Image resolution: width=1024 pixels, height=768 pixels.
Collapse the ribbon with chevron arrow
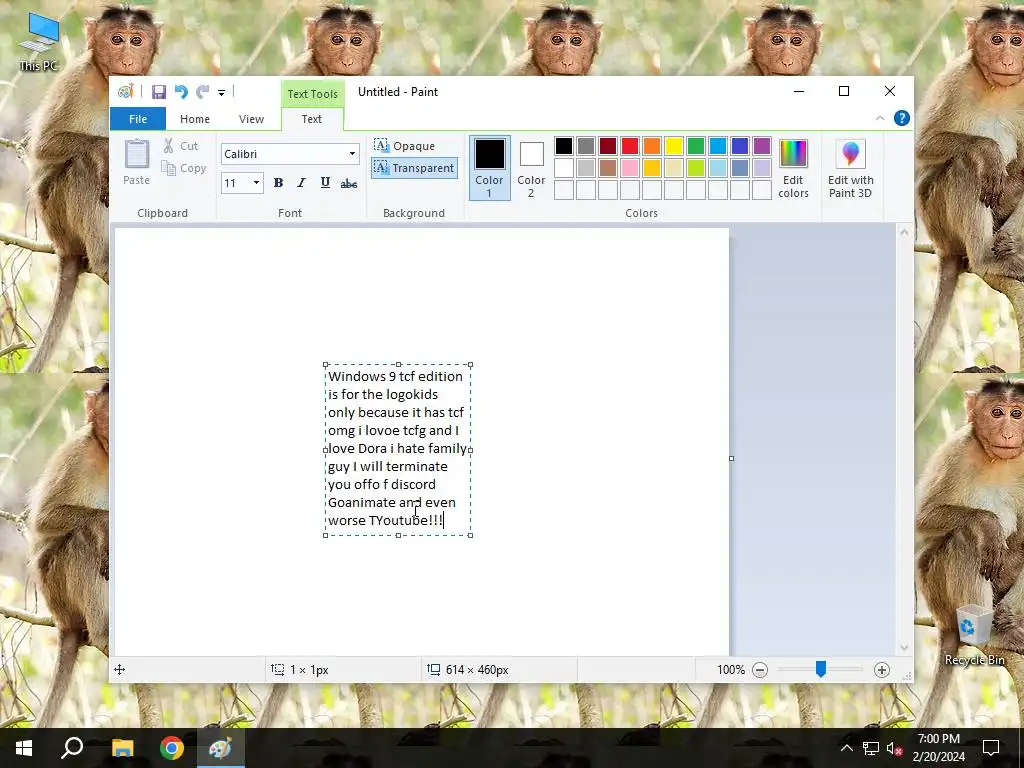click(x=880, y=118)
